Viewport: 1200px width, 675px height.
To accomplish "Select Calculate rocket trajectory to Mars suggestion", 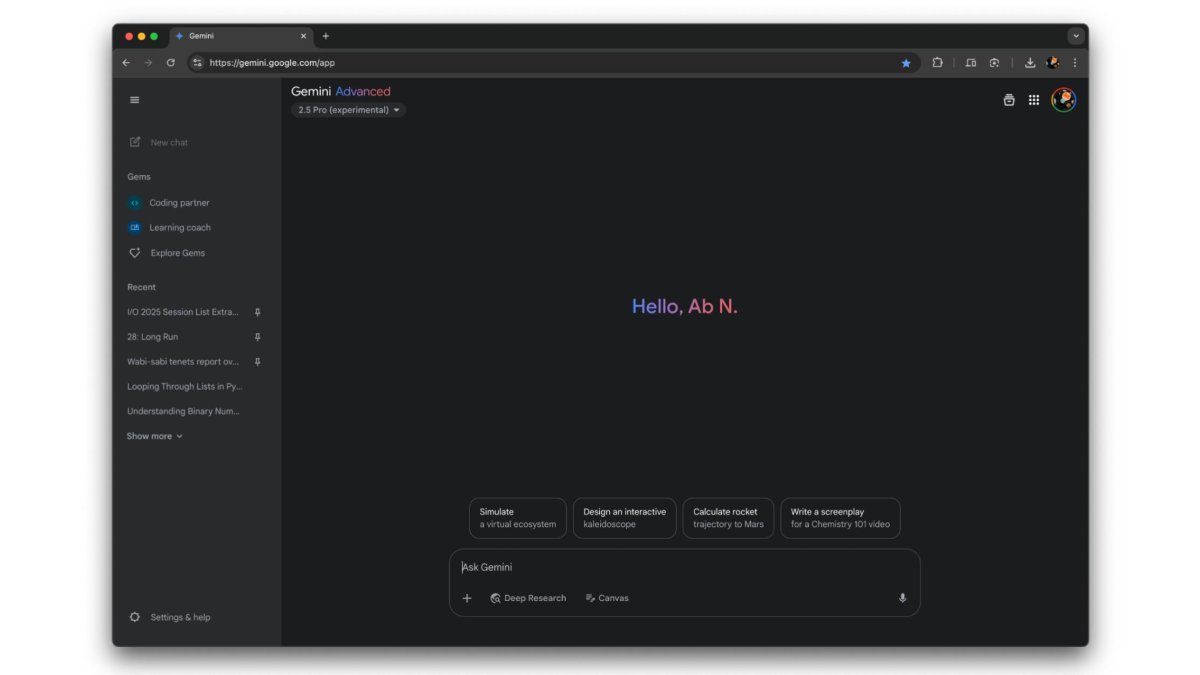I will [x=728, y=518].
